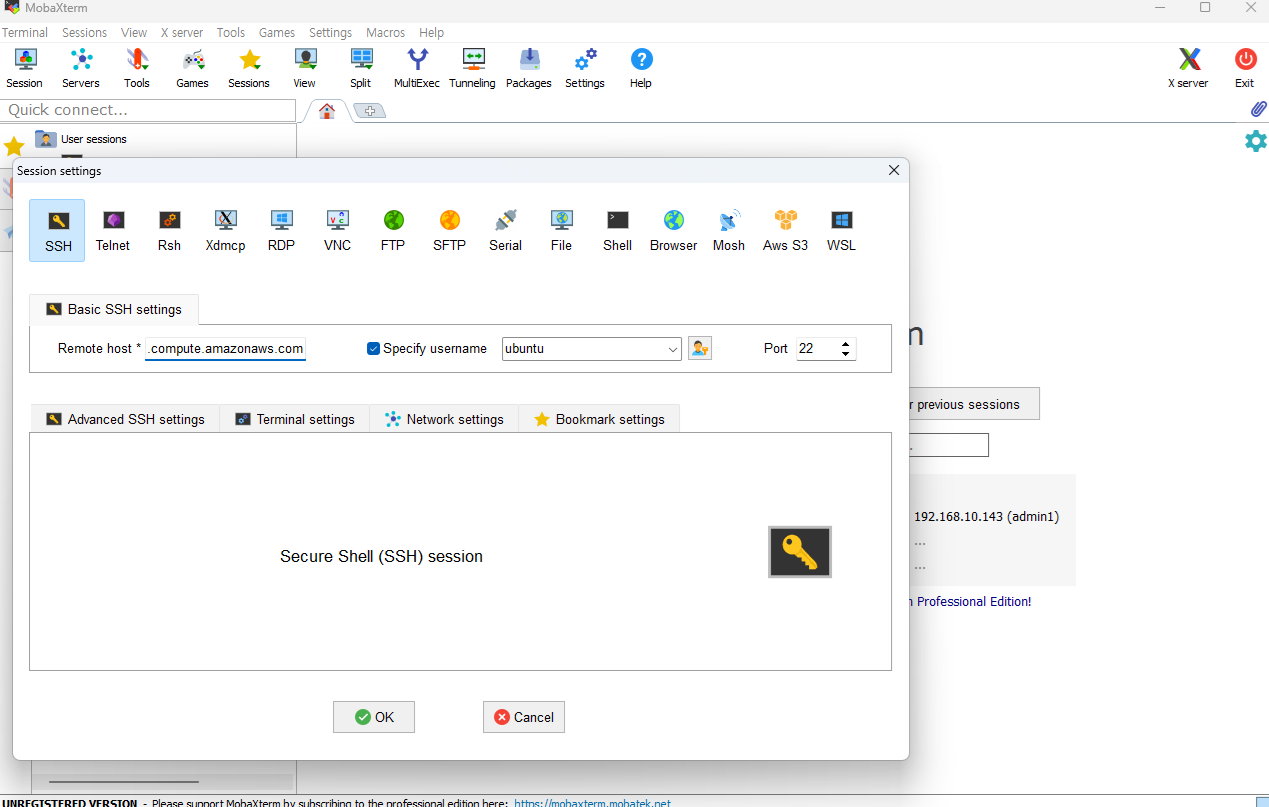Open the Servers toolbar button
This screenshot has width=1269, height=807.
coord(81,68)
